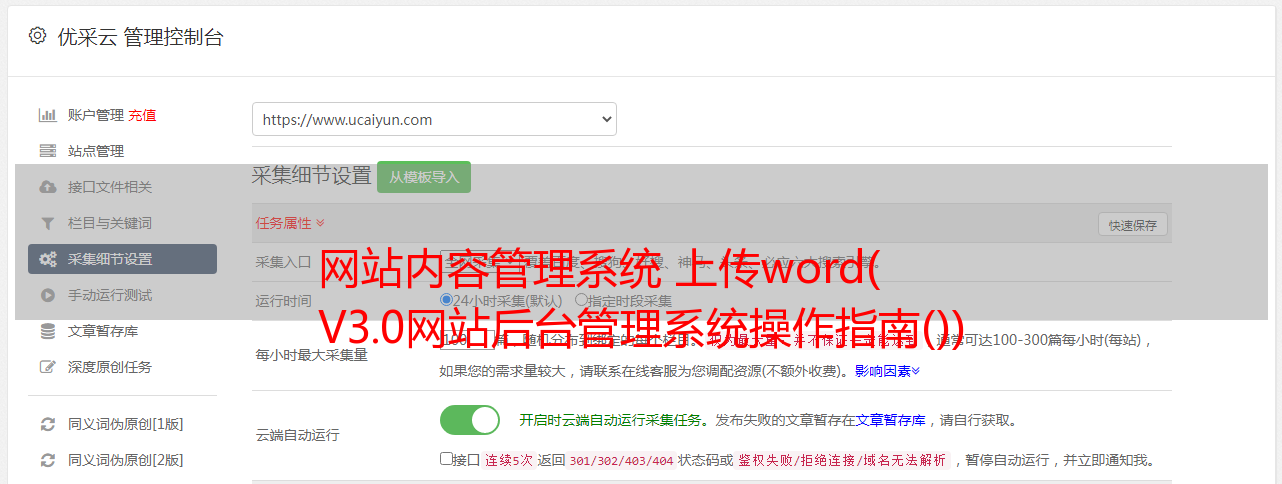Click the 从模板导入 button
Viewport: 1282px width, 484px height.
(424, 177)
